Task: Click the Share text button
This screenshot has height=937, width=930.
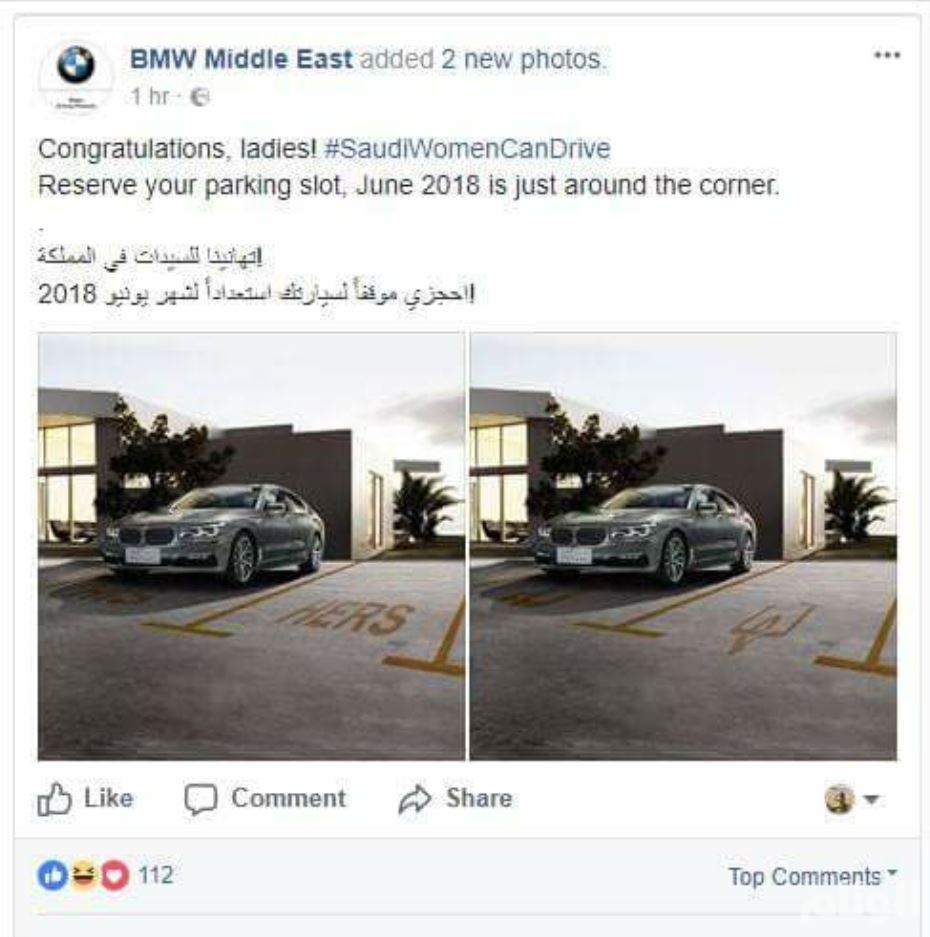Action: [479, 798]
